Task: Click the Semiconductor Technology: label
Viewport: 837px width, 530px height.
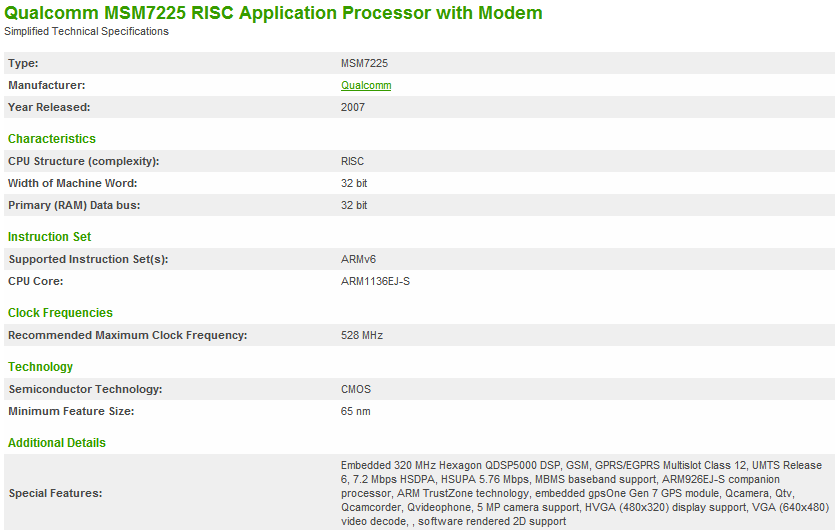Action: click(85, 389)
